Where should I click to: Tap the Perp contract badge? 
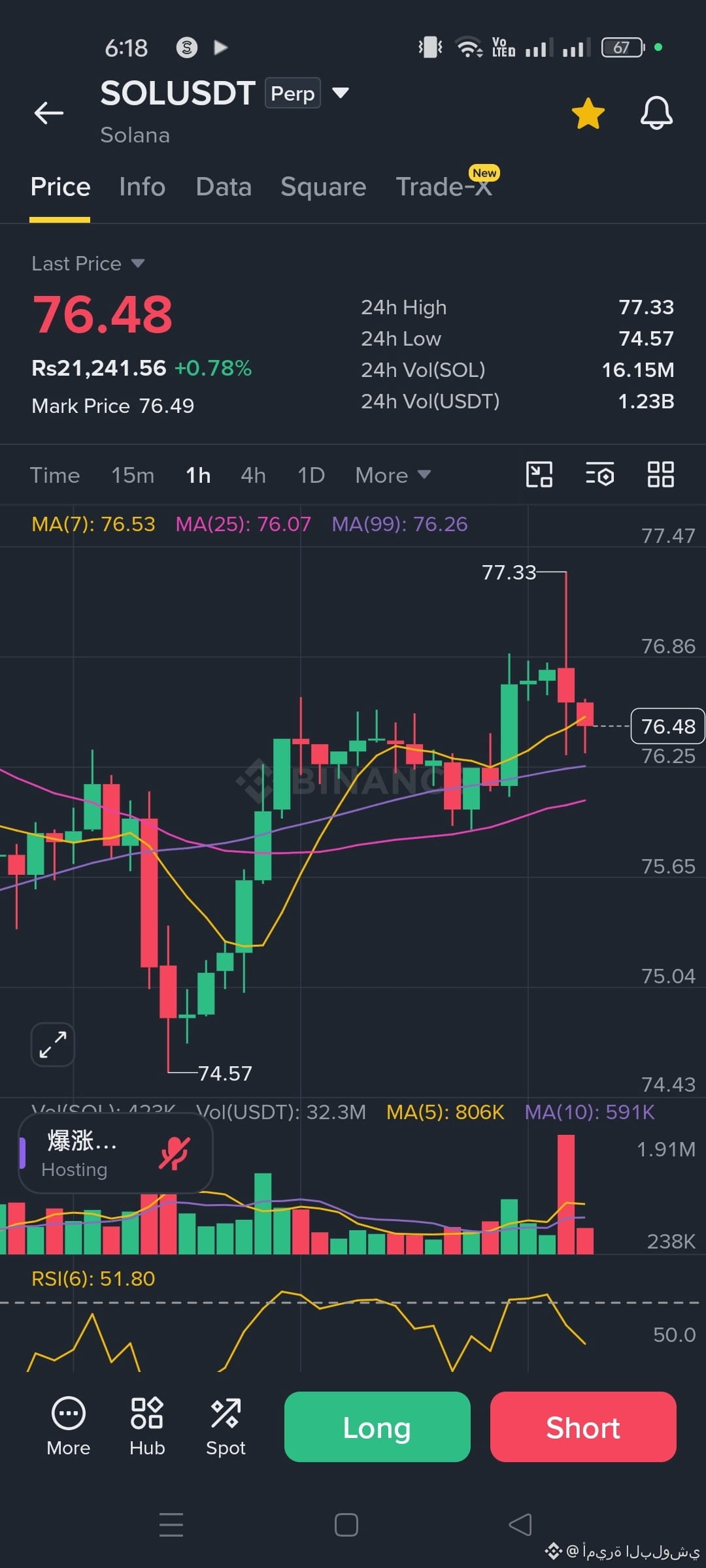click(x=292, y=93)
